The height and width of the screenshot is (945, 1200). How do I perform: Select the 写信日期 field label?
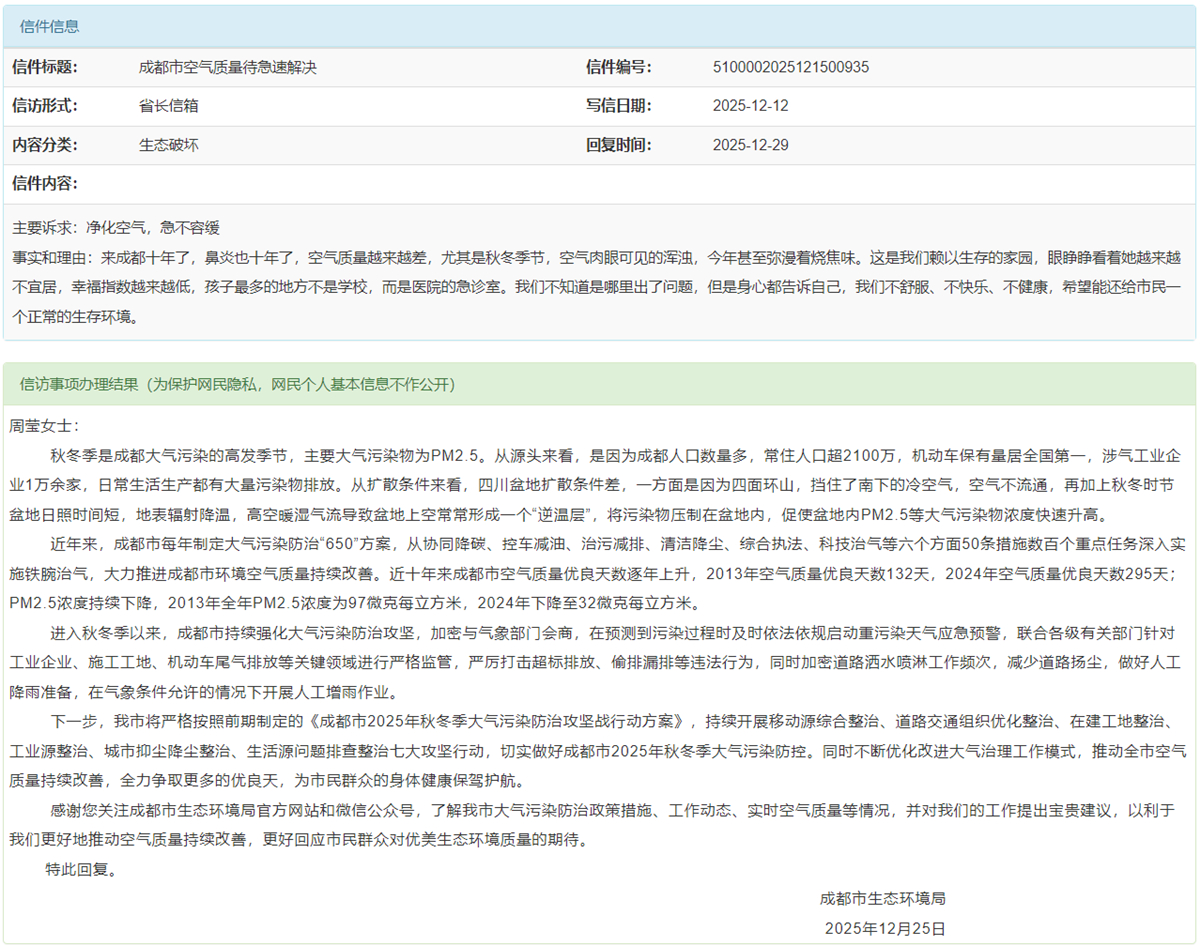coord(619,106)
